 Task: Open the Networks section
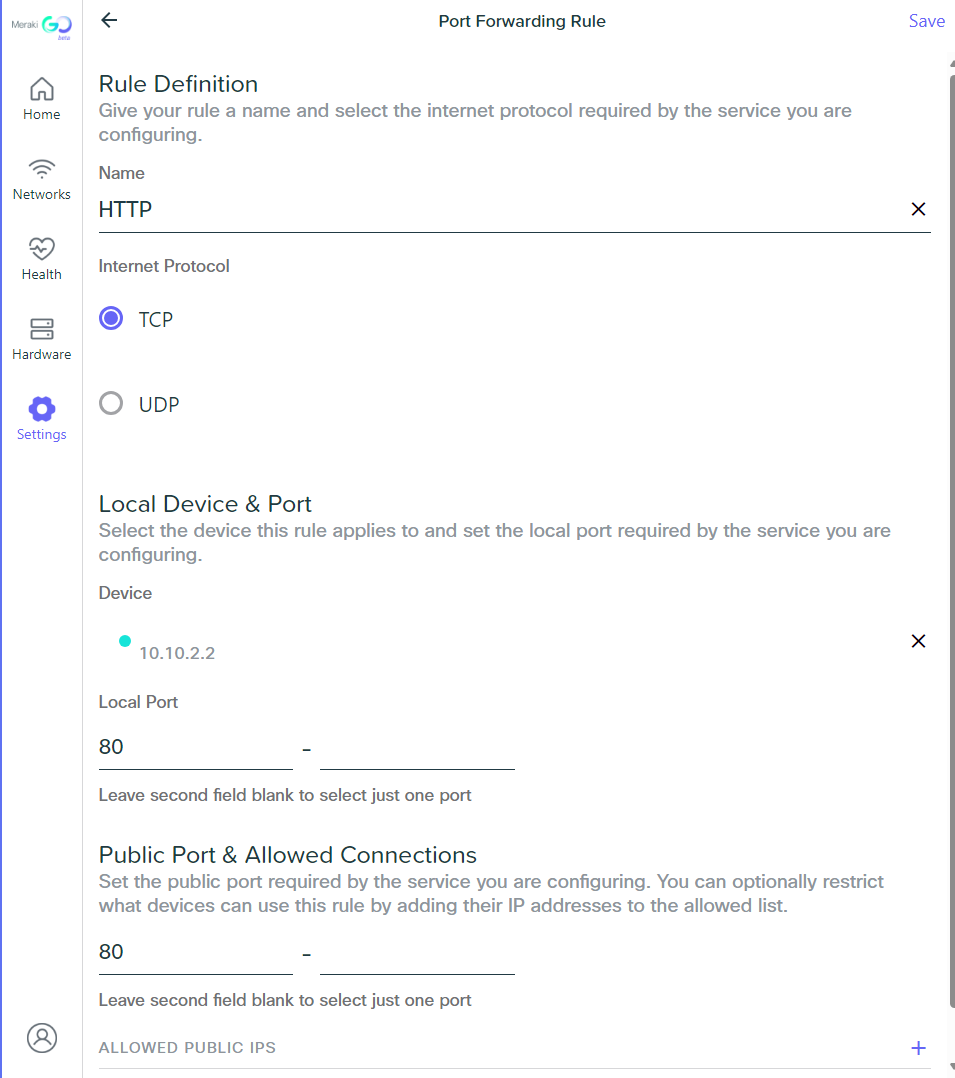point(41,177)
